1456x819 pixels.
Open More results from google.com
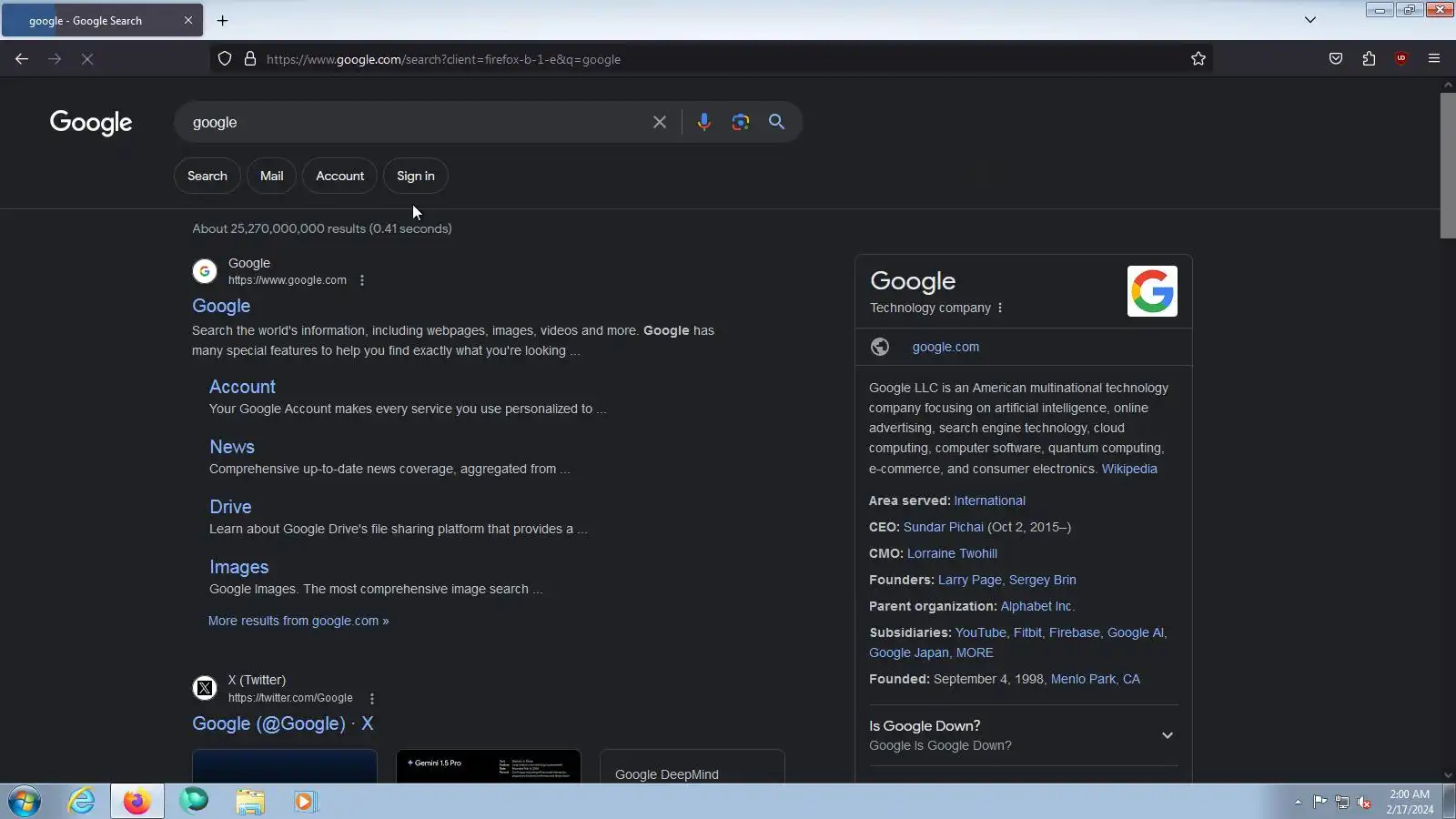298,621
